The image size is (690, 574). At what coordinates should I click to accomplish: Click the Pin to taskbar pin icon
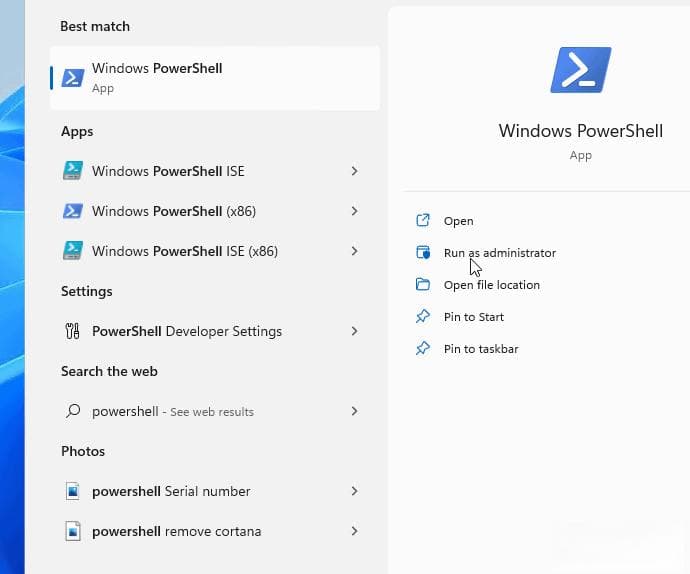(x=423, y=349)
